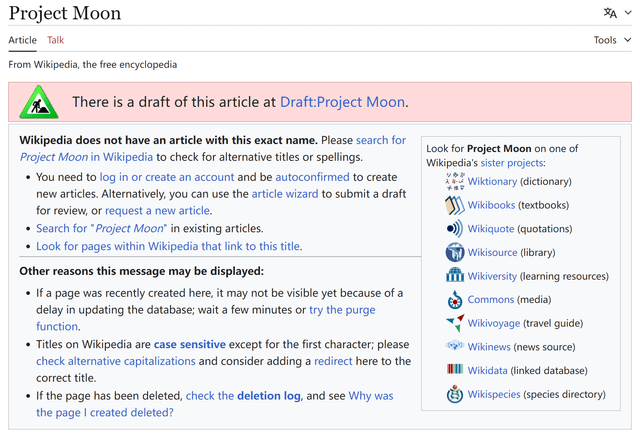This screenshot has height=440, width=640.
Task: Click the Wikiversity logo icon
Action: [455, 276]
